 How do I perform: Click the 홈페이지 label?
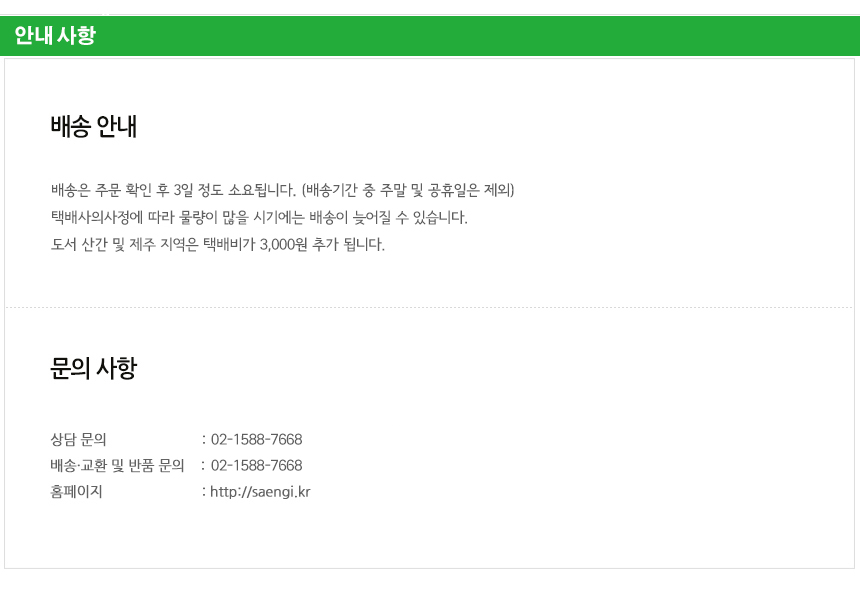(76, 492)
